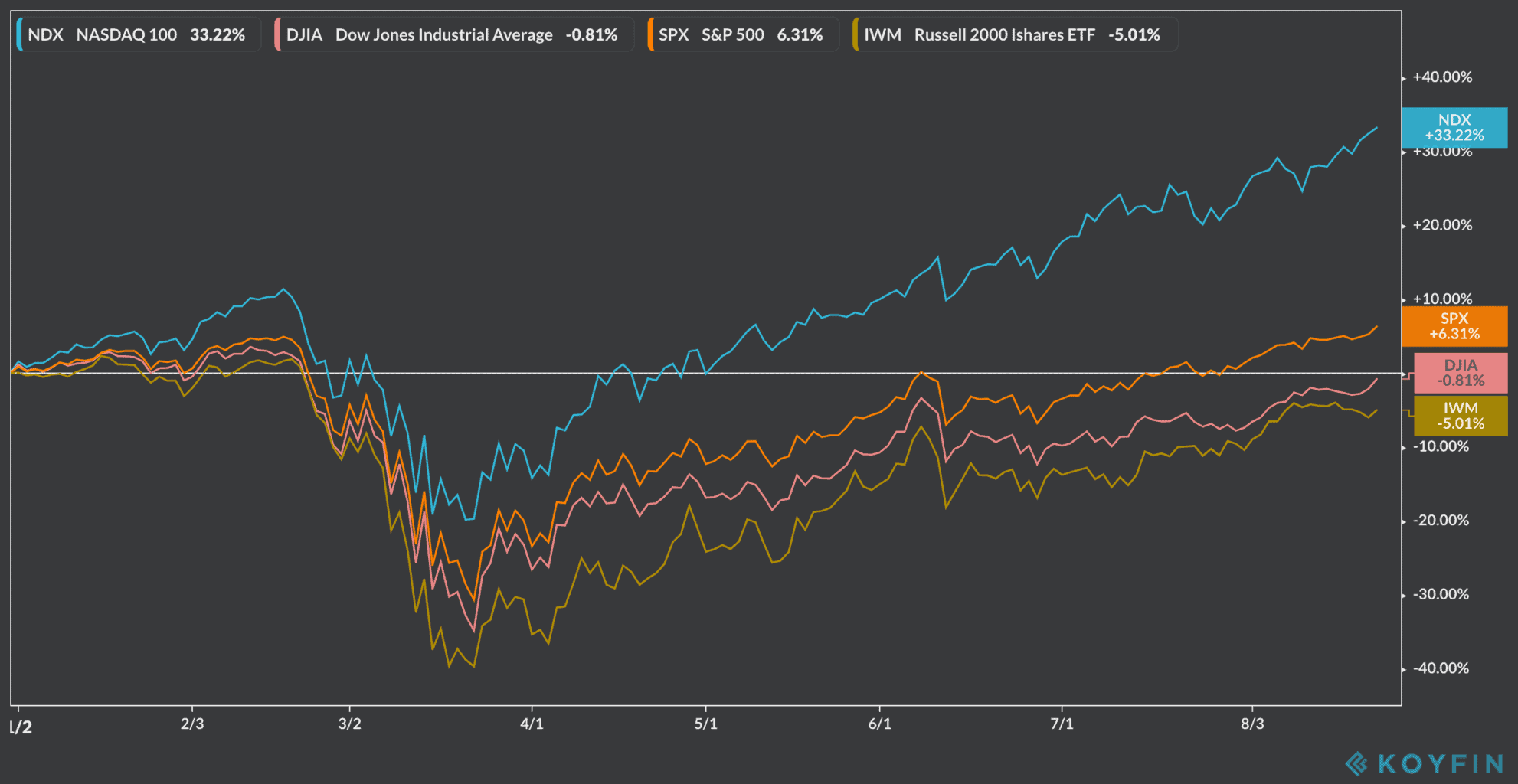Image resolution: width=1518 pixels, height=784 pixels.
Task: Click the orange SPX color bar in legend
Action: pos(649,34)
